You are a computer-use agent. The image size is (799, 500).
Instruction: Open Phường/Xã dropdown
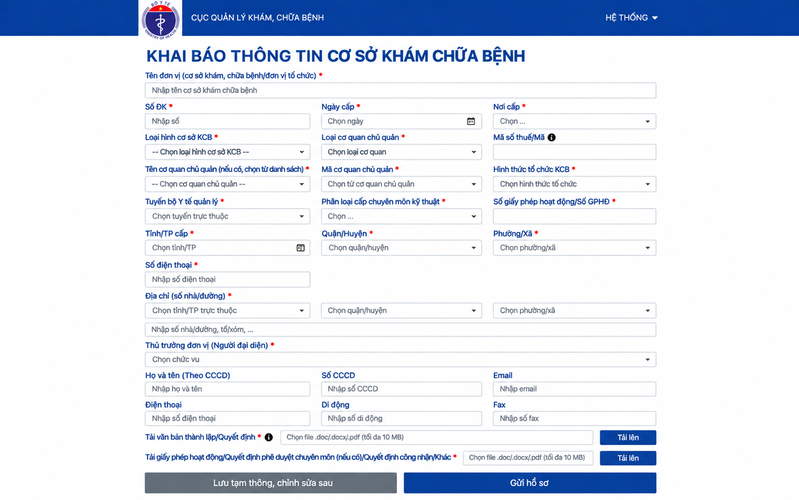[574, 248]
